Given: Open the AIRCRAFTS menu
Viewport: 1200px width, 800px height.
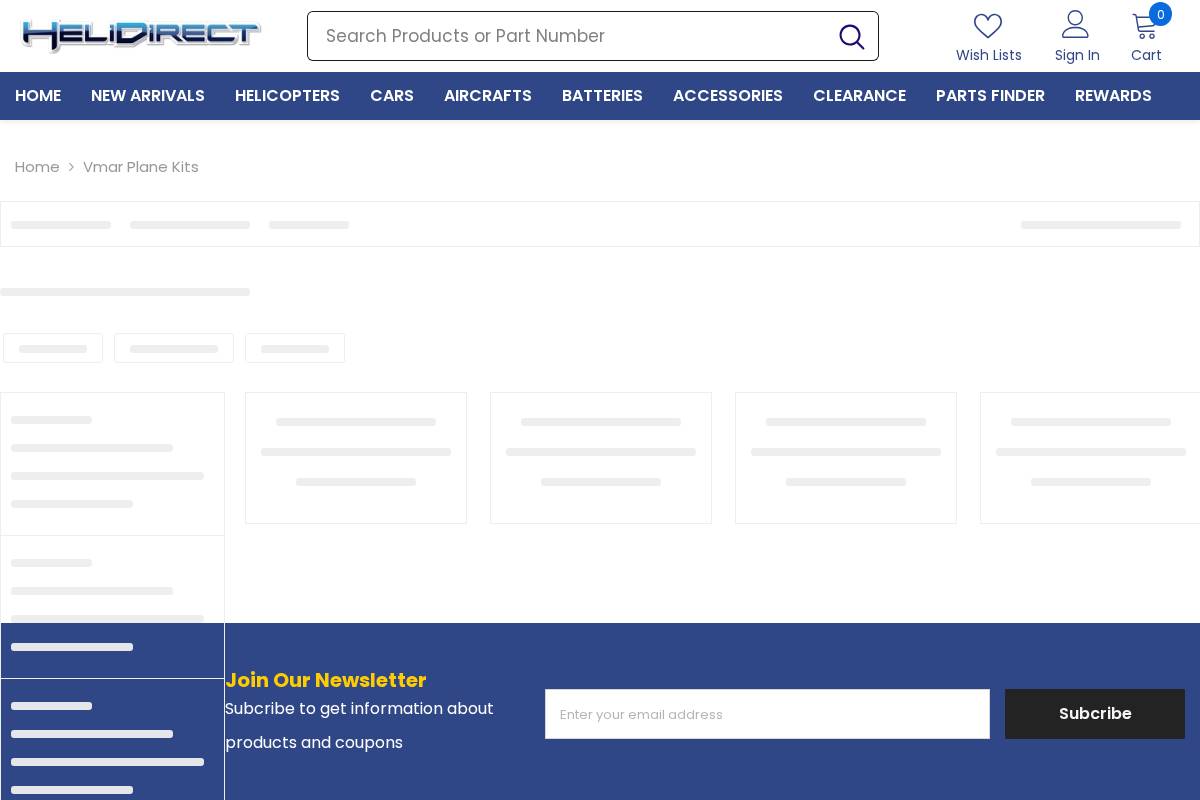Looking at the screenshot, I should pos(487,95).
